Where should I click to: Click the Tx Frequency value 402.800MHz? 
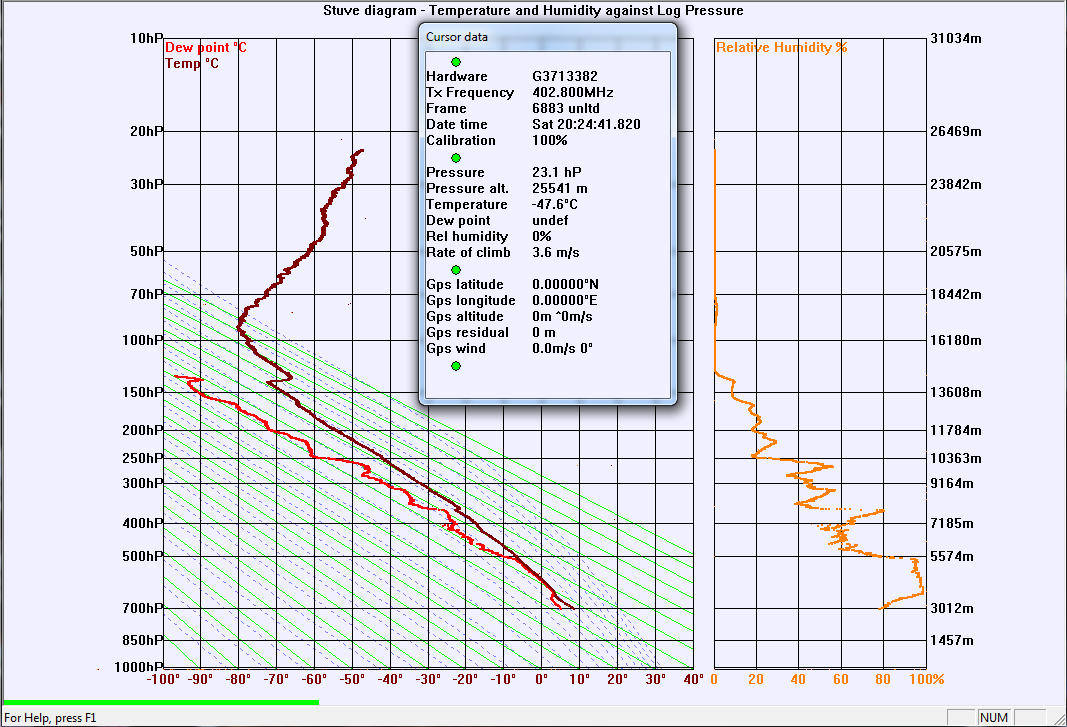point(573,92)
